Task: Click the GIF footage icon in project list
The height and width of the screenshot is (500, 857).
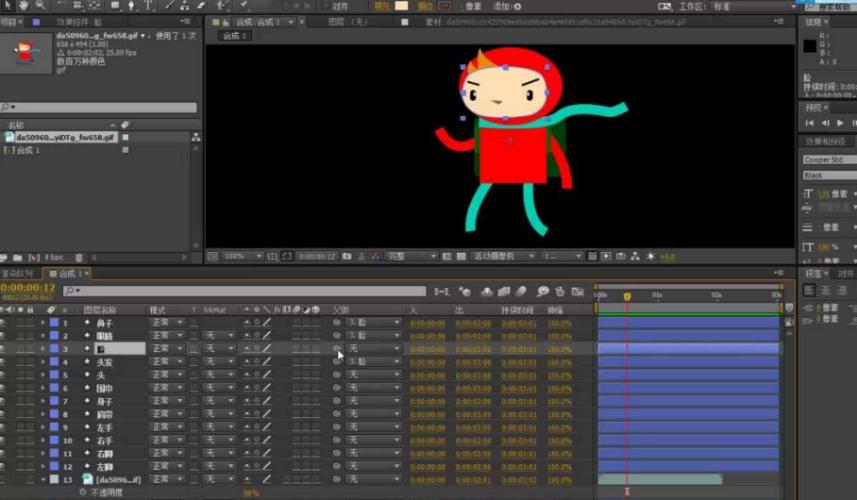Action: click(x=10, y=137)
